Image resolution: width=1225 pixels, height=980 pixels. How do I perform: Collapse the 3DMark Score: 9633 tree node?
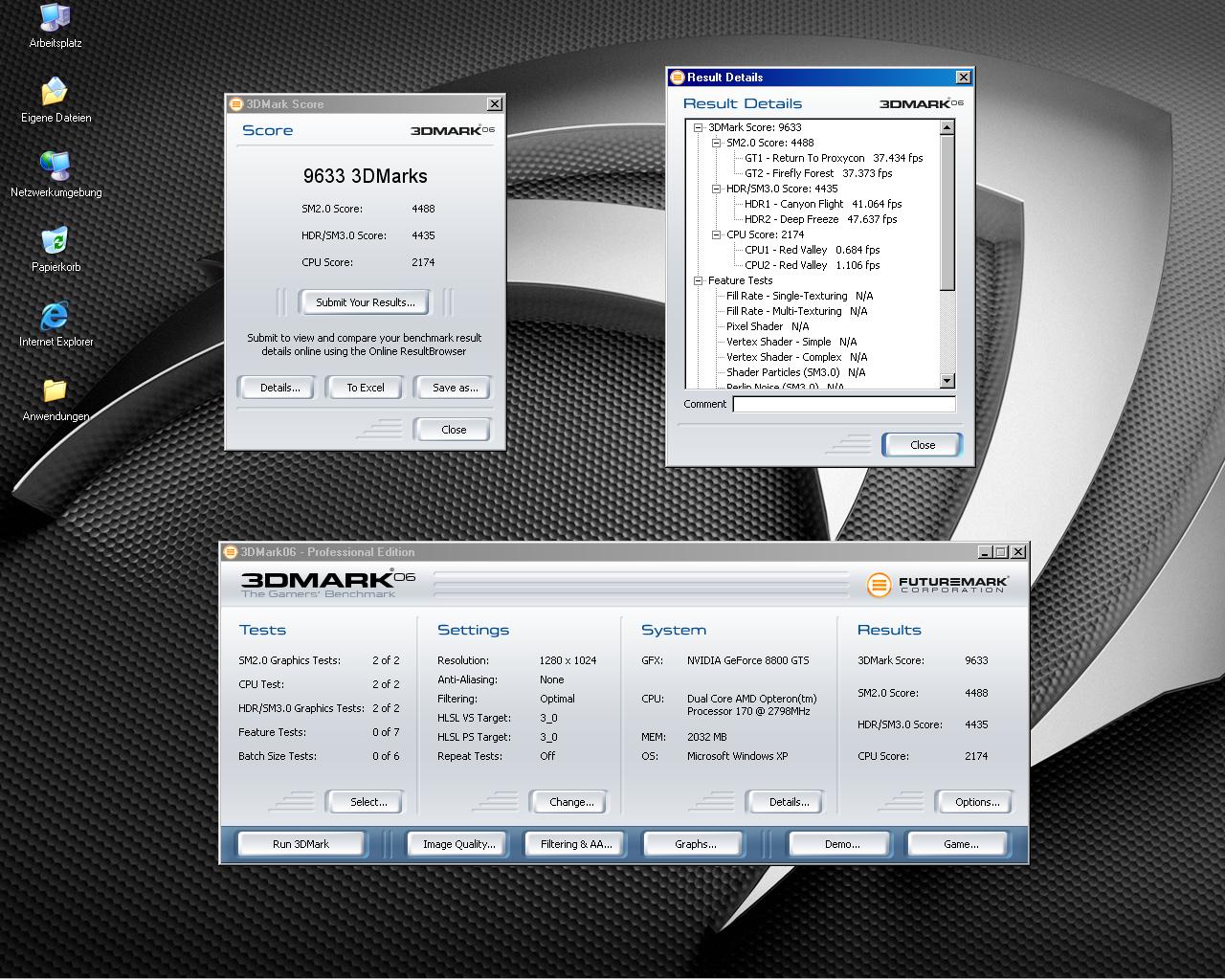tap(699, 127)
